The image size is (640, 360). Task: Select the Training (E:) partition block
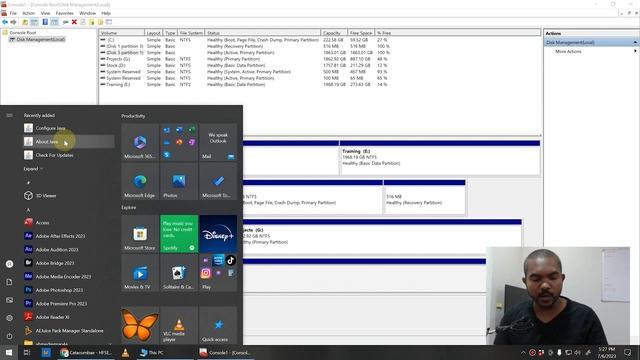(x=440, y=158)
